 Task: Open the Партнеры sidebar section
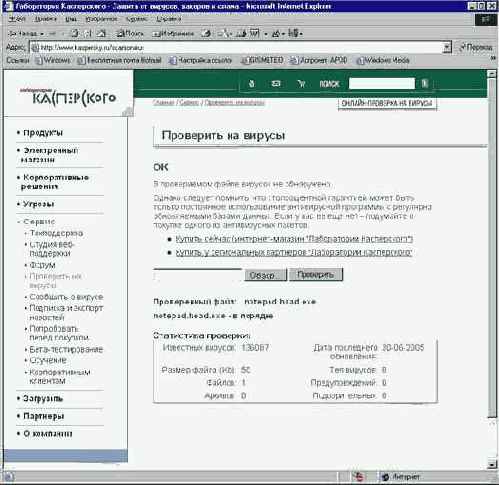coord(43,416)
